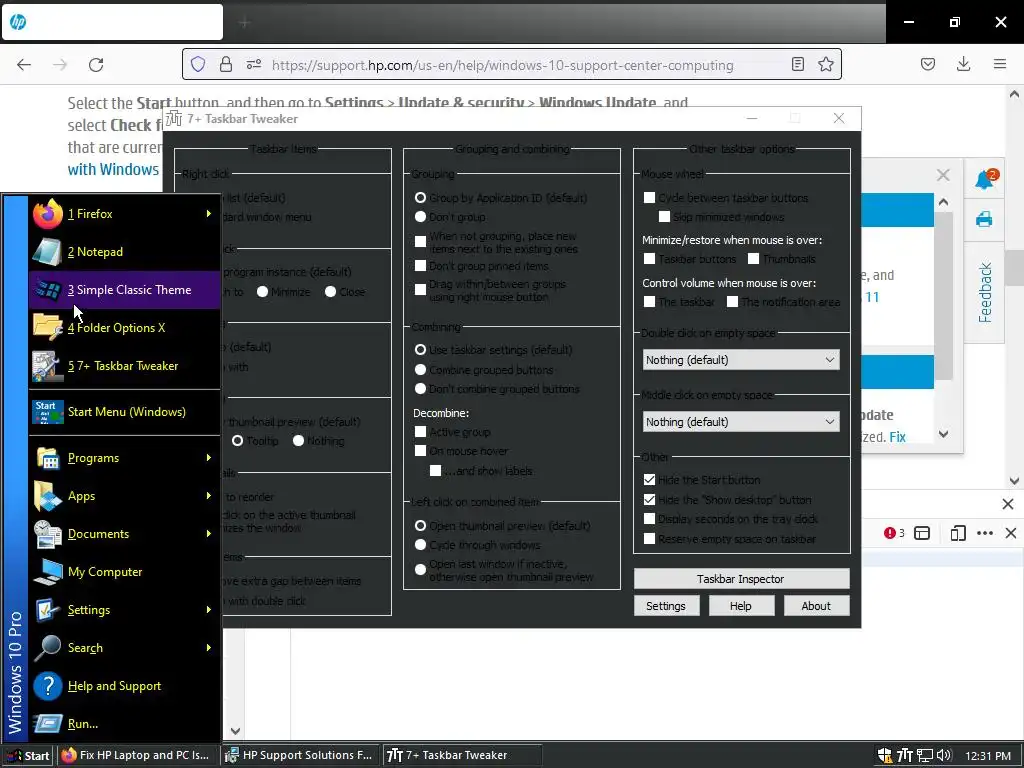
Task: Open Middle click on empty space dropdown
Action: tap(741, 422)
